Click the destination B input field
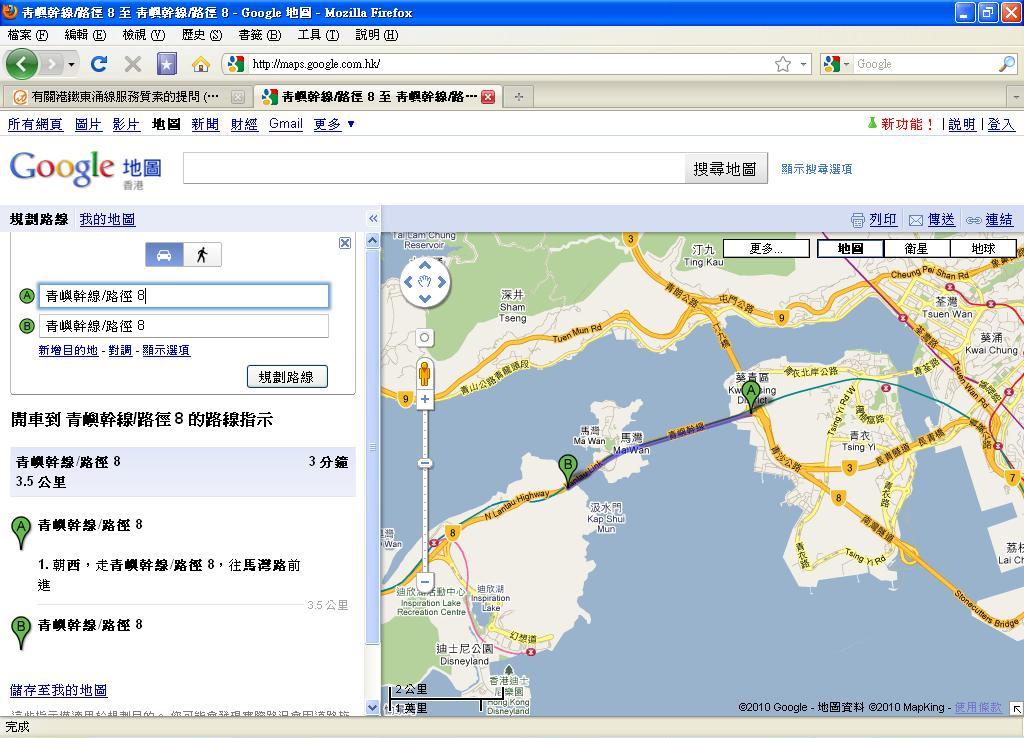 [184, 326]
